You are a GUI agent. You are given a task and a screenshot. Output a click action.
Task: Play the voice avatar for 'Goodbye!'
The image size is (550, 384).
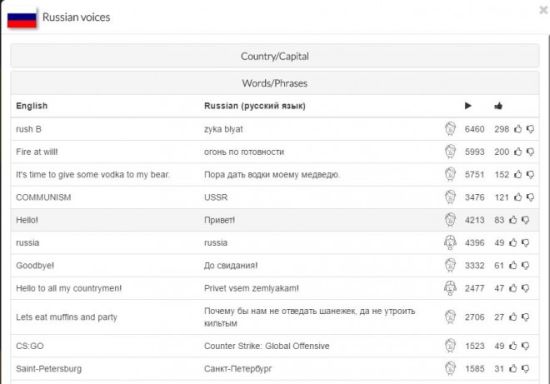[x=450, y=265]
